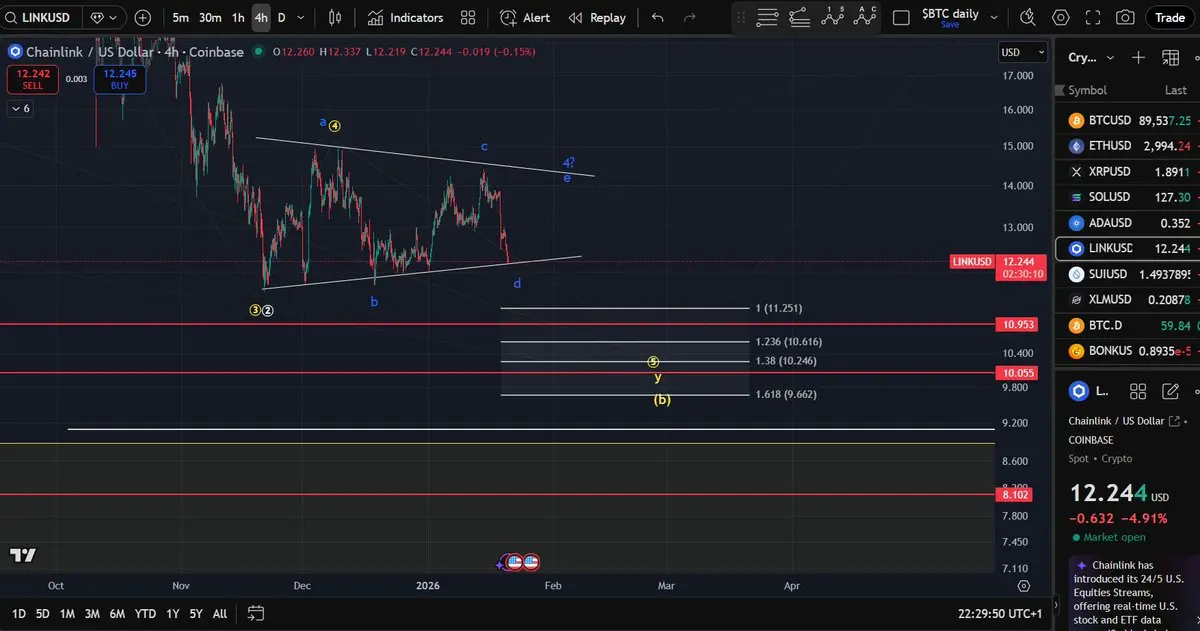Sort watchlist by Symbol column header
The height and width of the screenshot is (631, 1200).
(1087, 90)
